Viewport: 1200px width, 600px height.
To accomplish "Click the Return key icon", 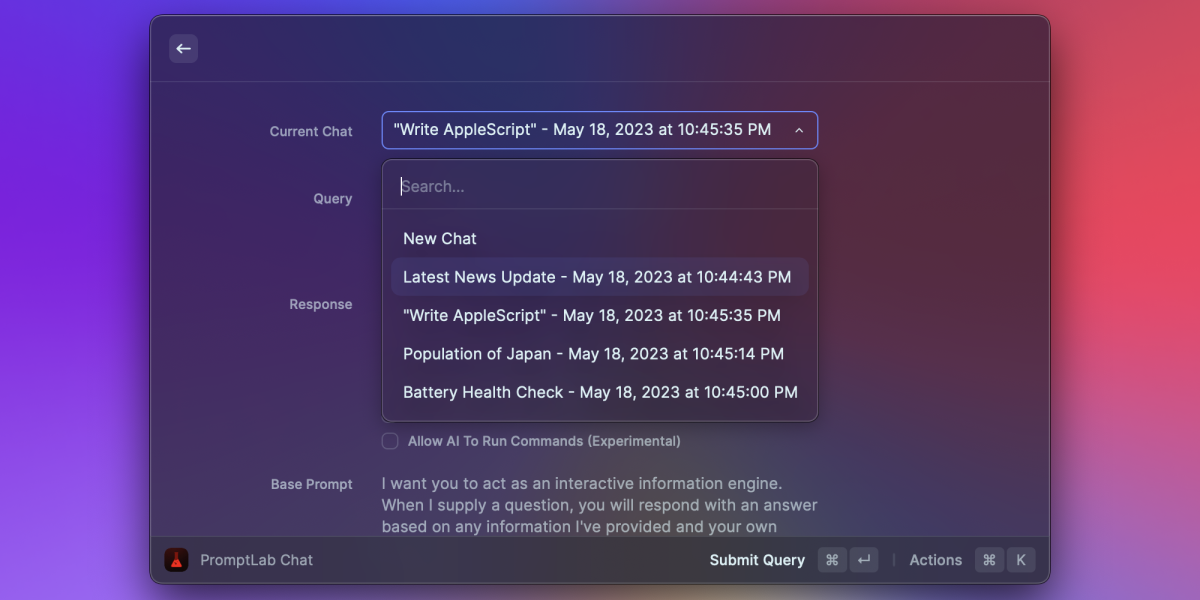I will [864, 560].
